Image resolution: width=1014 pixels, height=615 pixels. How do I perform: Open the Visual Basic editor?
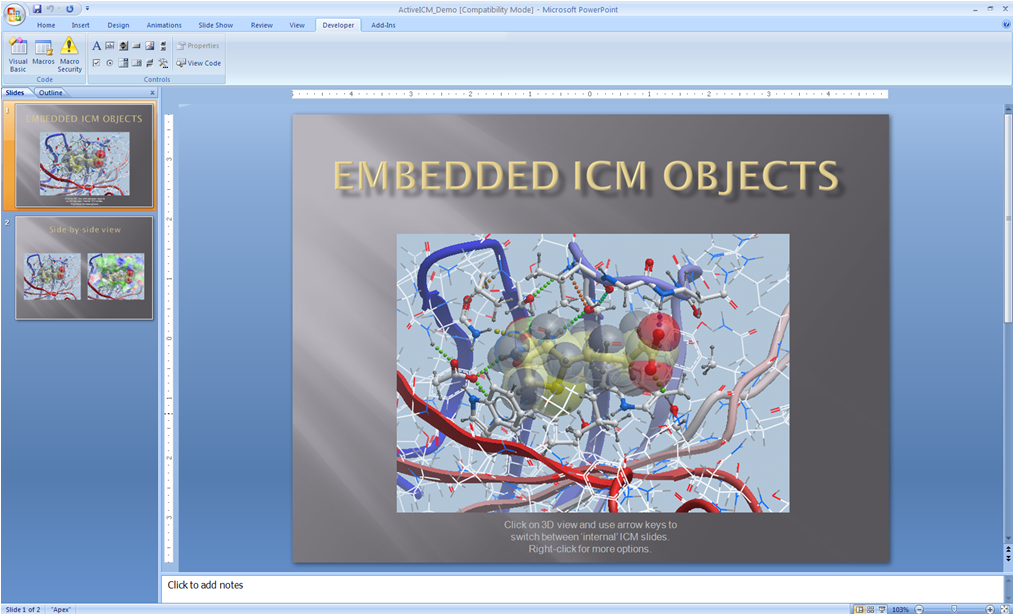click(x=18, y=55)
